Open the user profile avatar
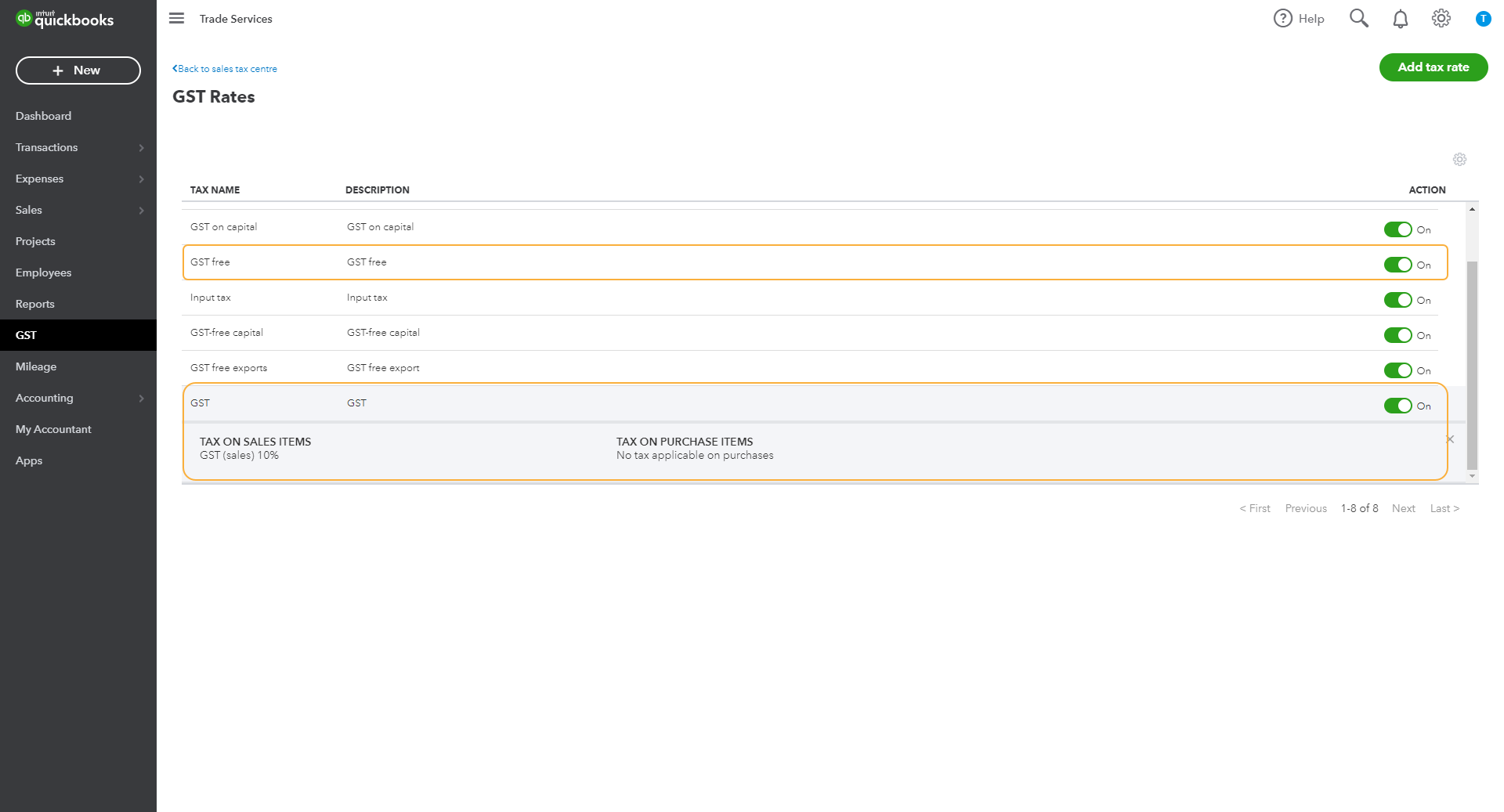The image size is (1504, 812). [x=1483, y=19]
